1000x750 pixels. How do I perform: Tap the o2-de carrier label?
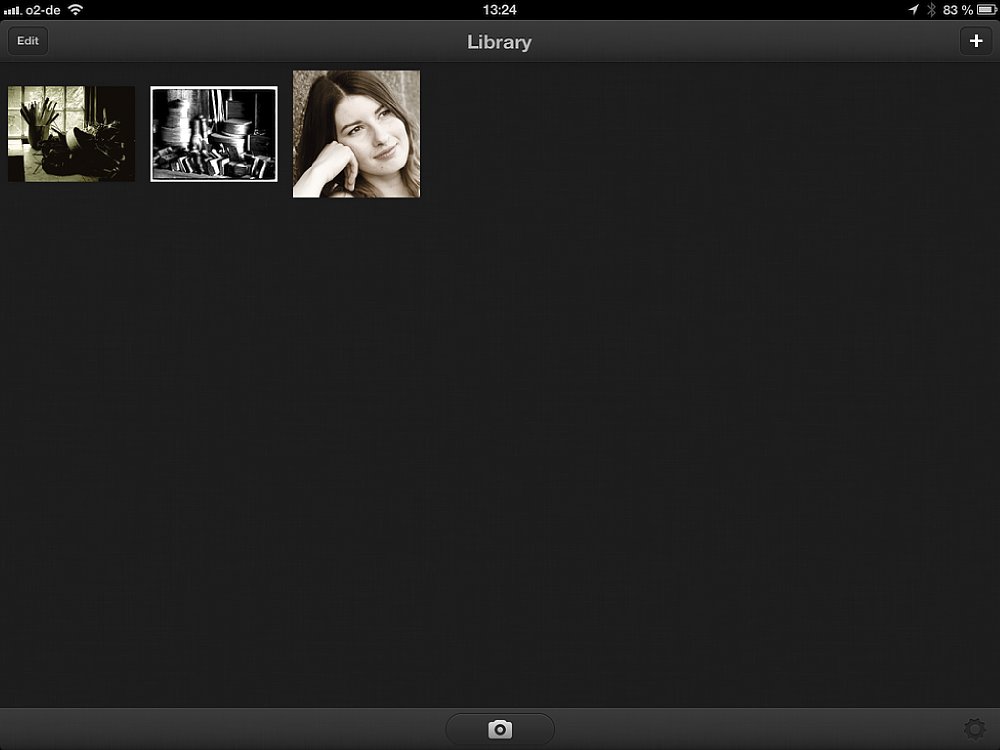[x=43, y=9]
